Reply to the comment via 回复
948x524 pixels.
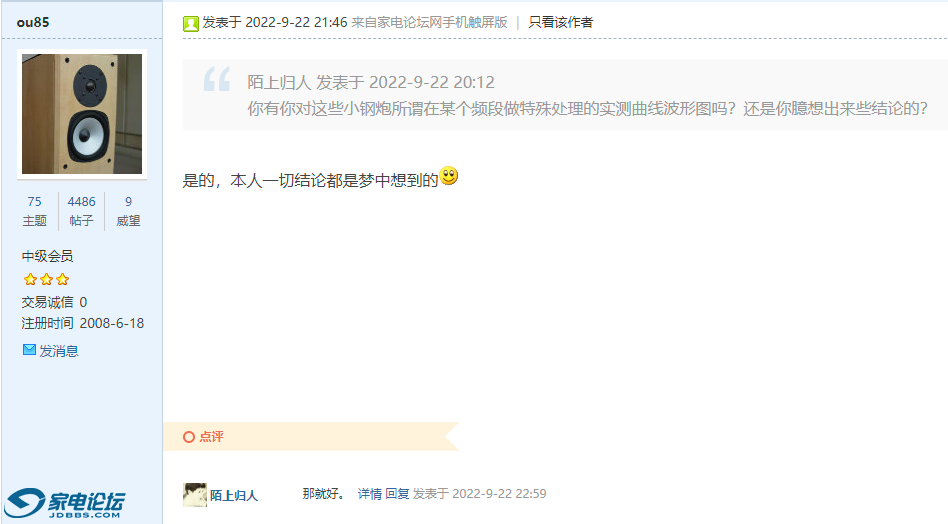point(397,494)
